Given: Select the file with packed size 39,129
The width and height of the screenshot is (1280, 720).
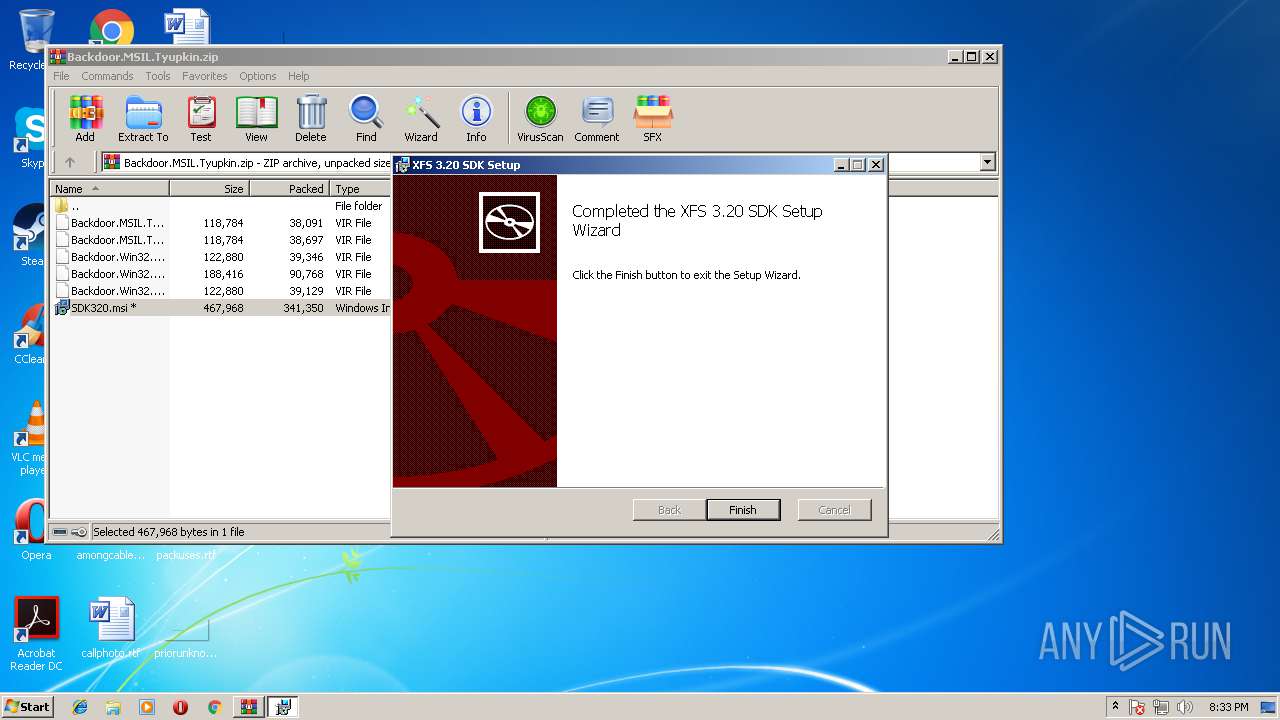Looking at the screenshot, I should [222, 291].
